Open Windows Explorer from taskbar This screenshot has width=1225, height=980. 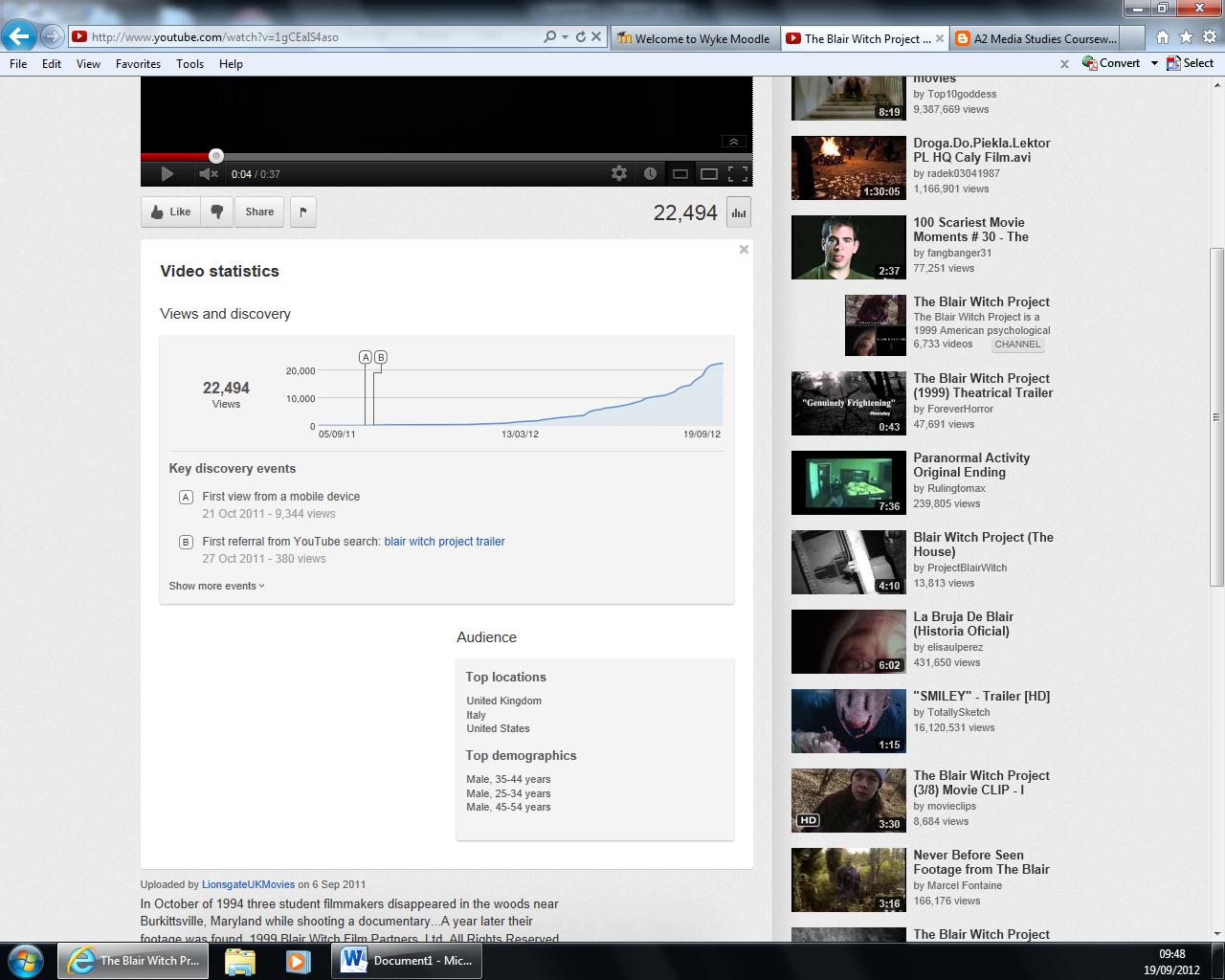tap(240, 961)
